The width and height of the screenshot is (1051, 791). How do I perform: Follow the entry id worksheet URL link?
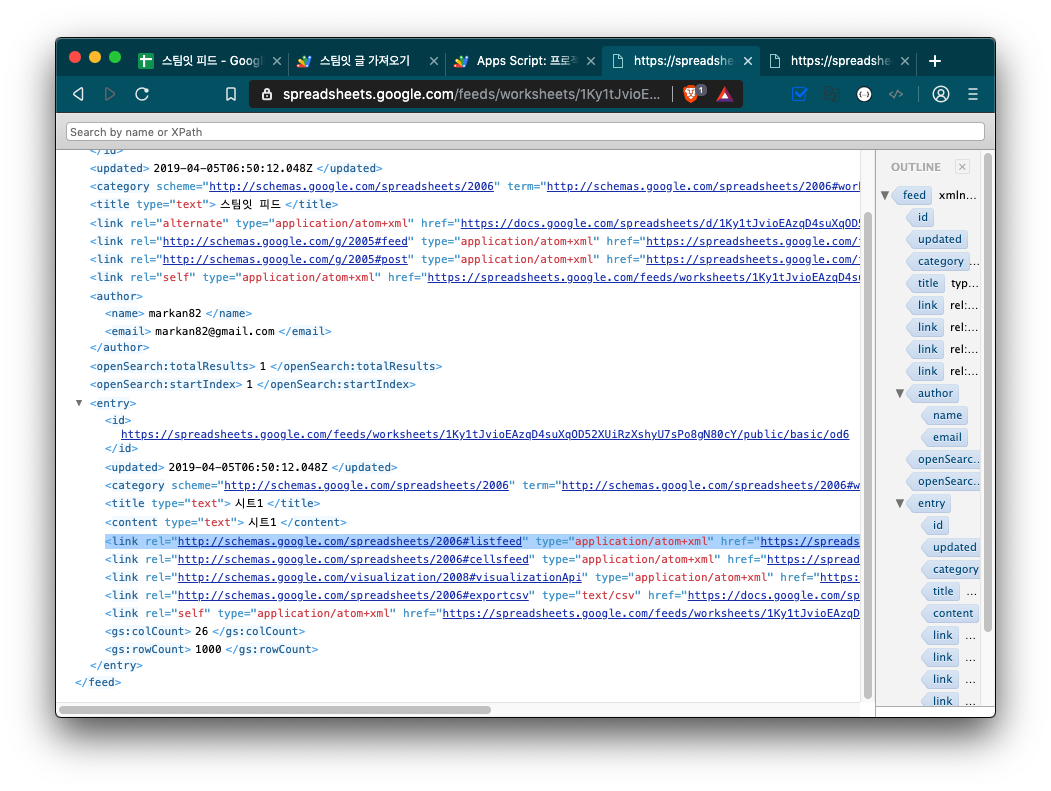[484, 435]
